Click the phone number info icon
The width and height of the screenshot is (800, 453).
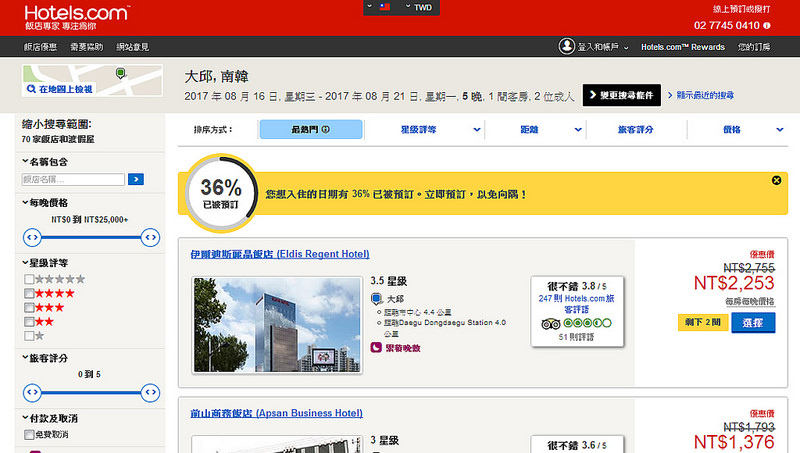[766, 26]
